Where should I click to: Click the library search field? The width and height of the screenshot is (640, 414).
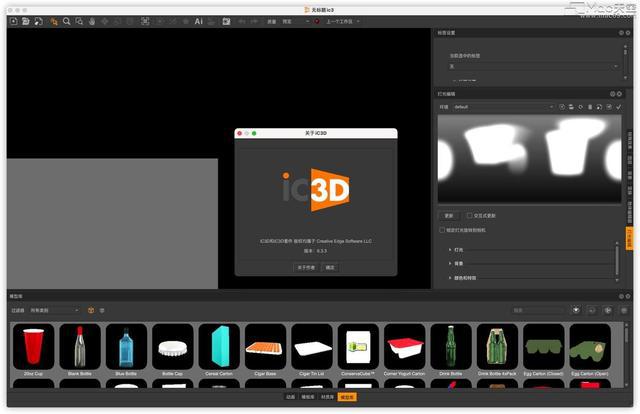click(539, 310)
